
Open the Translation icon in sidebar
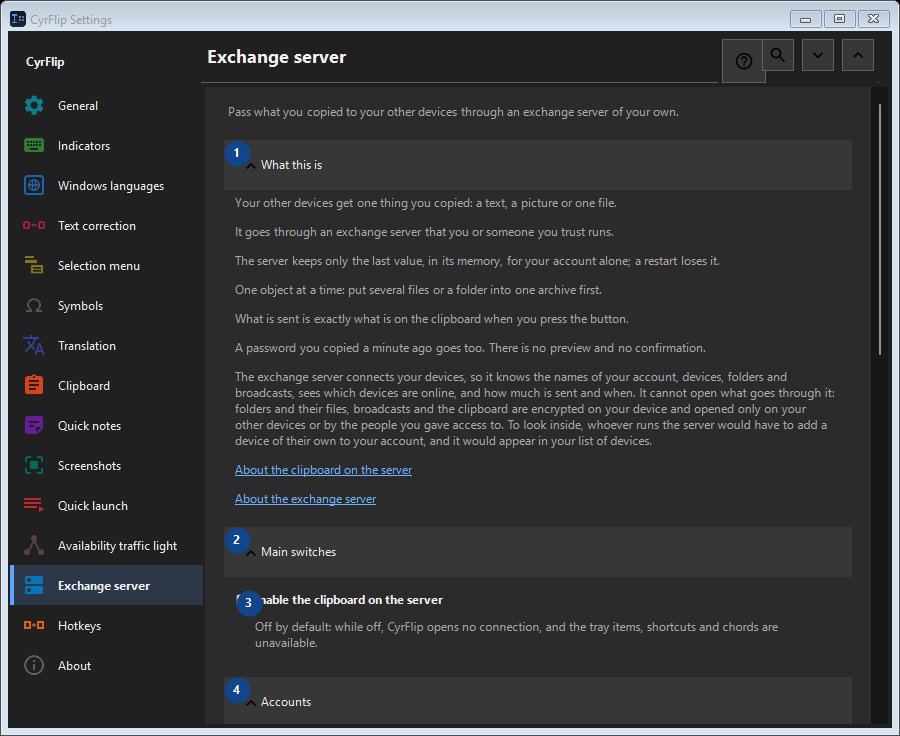34,346
